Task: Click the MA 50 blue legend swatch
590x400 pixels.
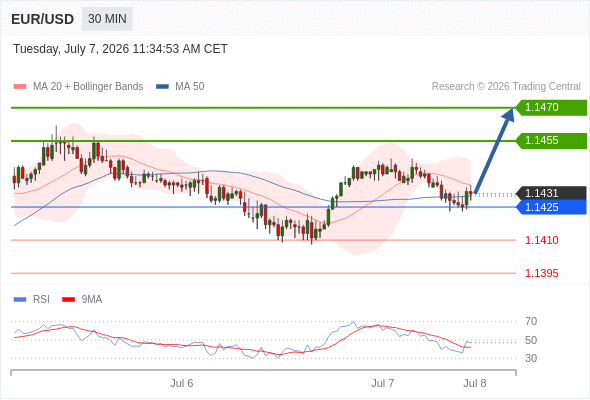Action: tap(162, 87)
